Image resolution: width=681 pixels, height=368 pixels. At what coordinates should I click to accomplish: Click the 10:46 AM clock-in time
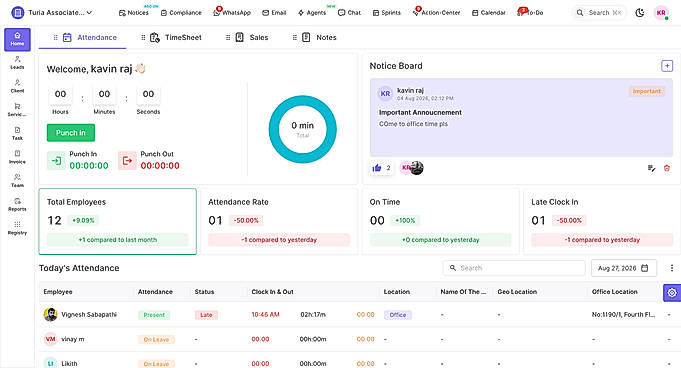pos(265,315)
